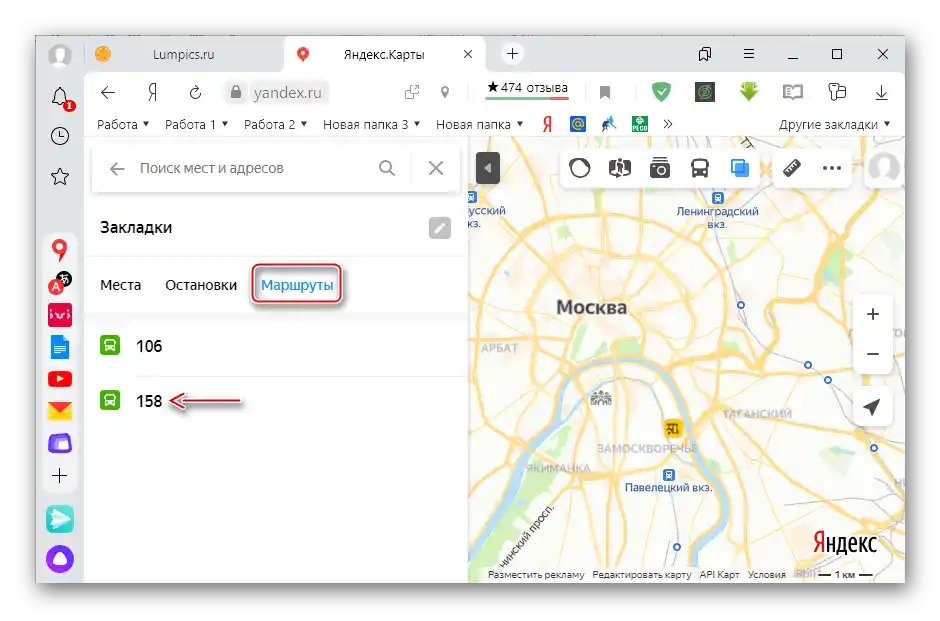Expand Новая папка bookmarks folder
This screenshot has width=940, height=621.
[480, 124]
